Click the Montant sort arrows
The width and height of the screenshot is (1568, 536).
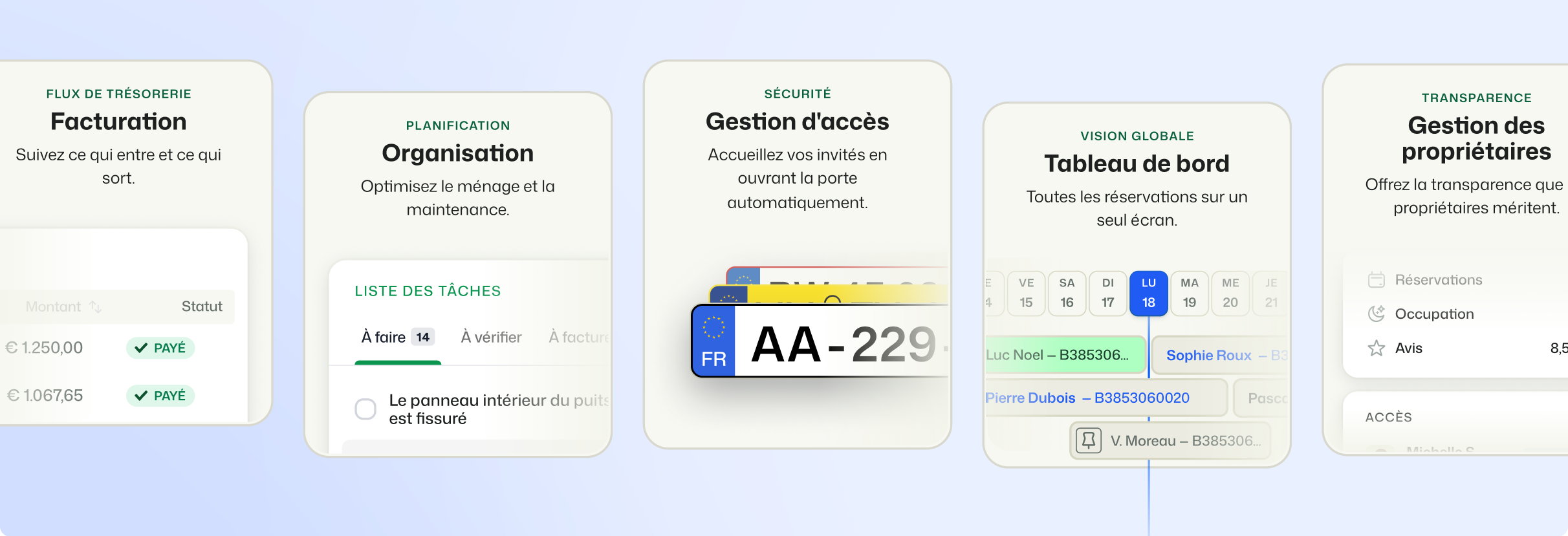tap(96, 306)
